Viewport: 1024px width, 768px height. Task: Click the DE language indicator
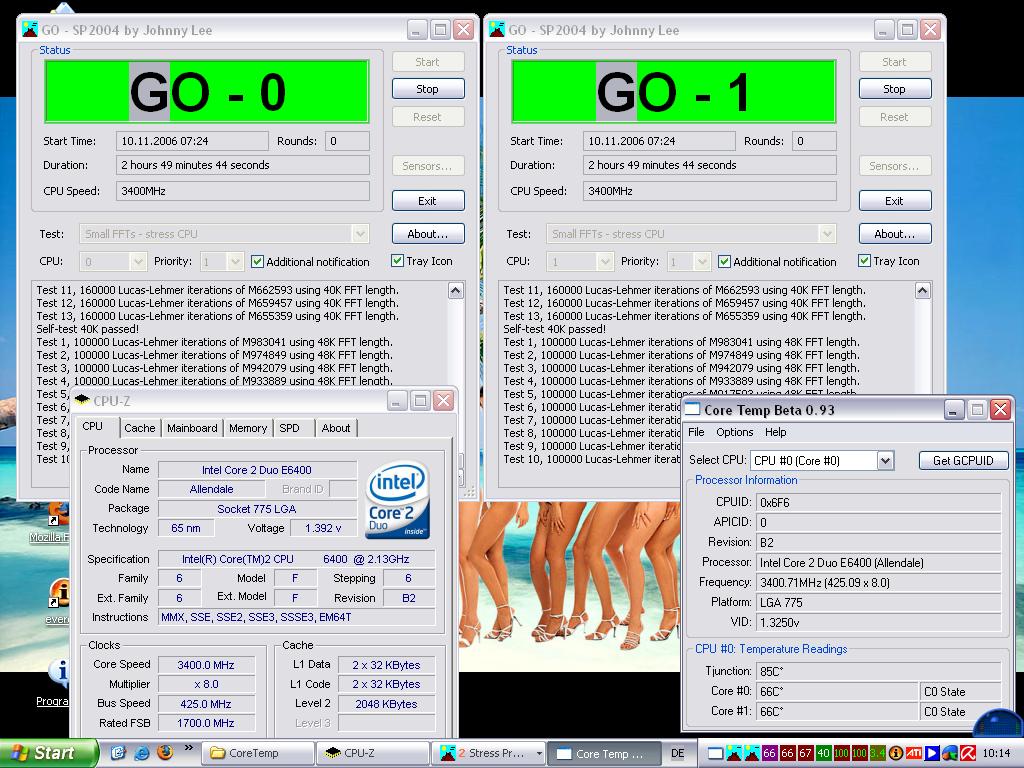(678, 753)
